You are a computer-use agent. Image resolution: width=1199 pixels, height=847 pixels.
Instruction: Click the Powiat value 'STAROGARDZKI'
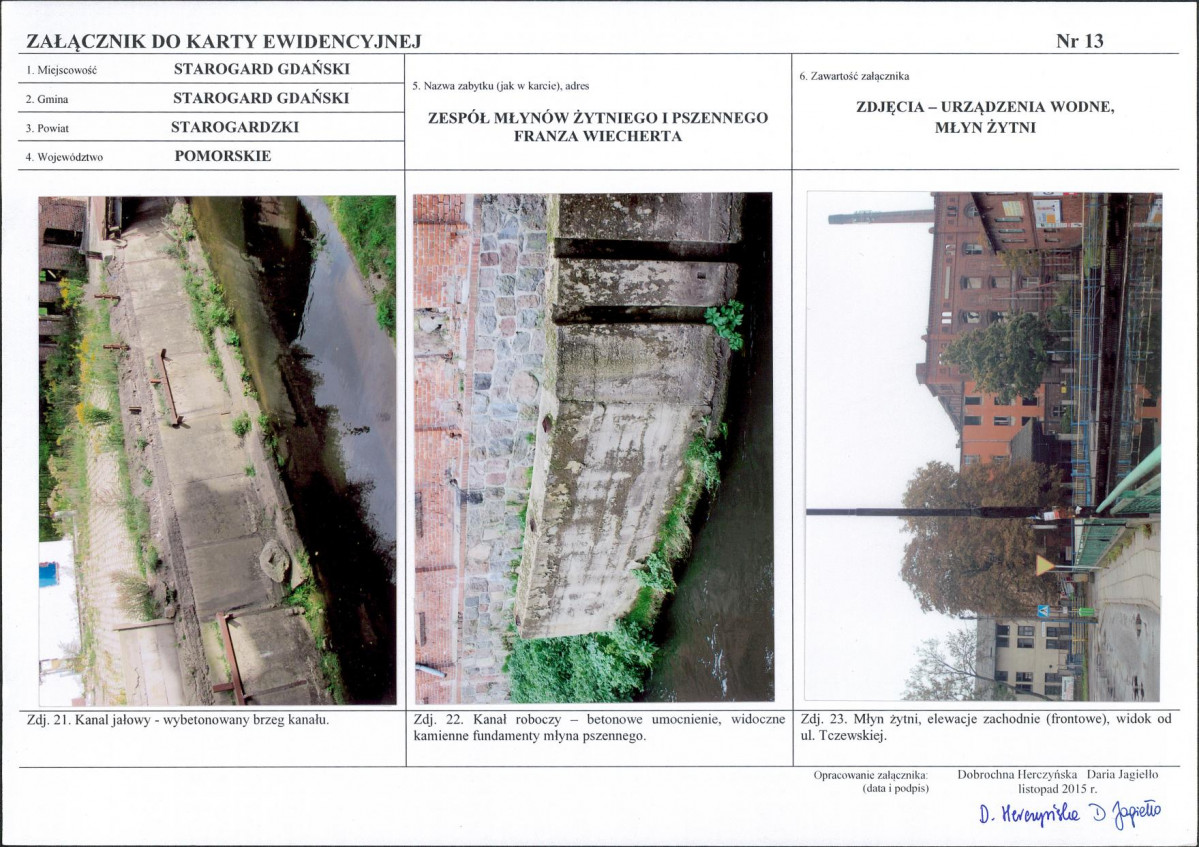pos(235,127)
